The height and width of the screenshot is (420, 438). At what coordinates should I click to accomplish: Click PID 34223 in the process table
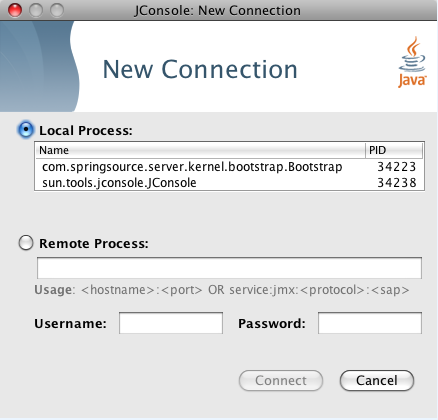click(397, 167)
